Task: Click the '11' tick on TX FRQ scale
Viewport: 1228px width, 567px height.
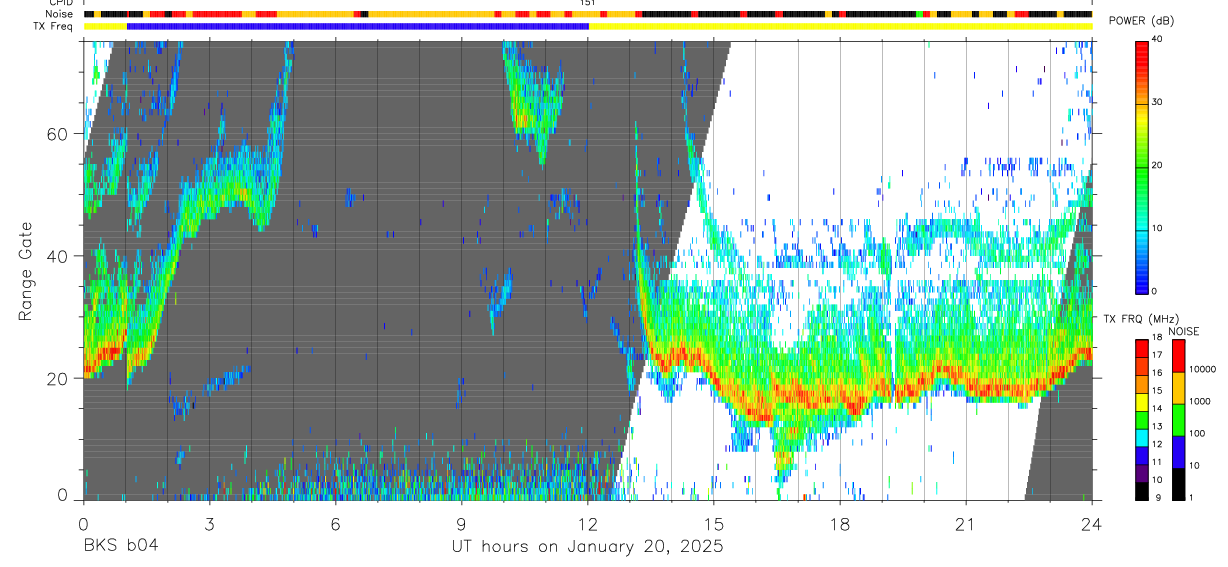Action: tap(1158, 463)
